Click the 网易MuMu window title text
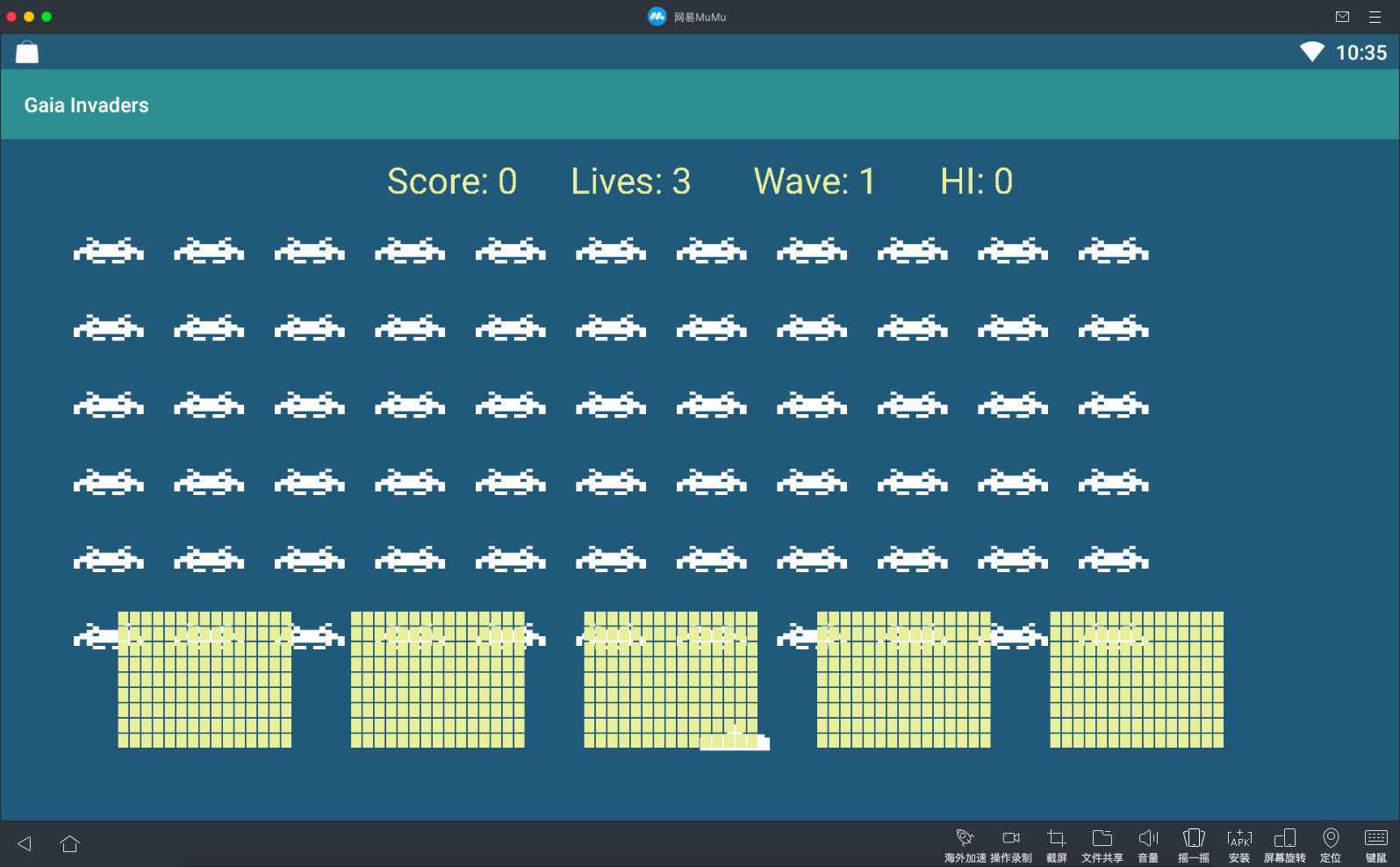 [700, 17]
